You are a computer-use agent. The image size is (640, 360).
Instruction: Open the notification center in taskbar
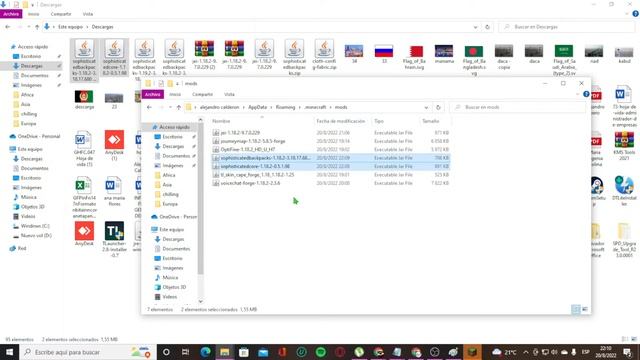coord(627,352)
